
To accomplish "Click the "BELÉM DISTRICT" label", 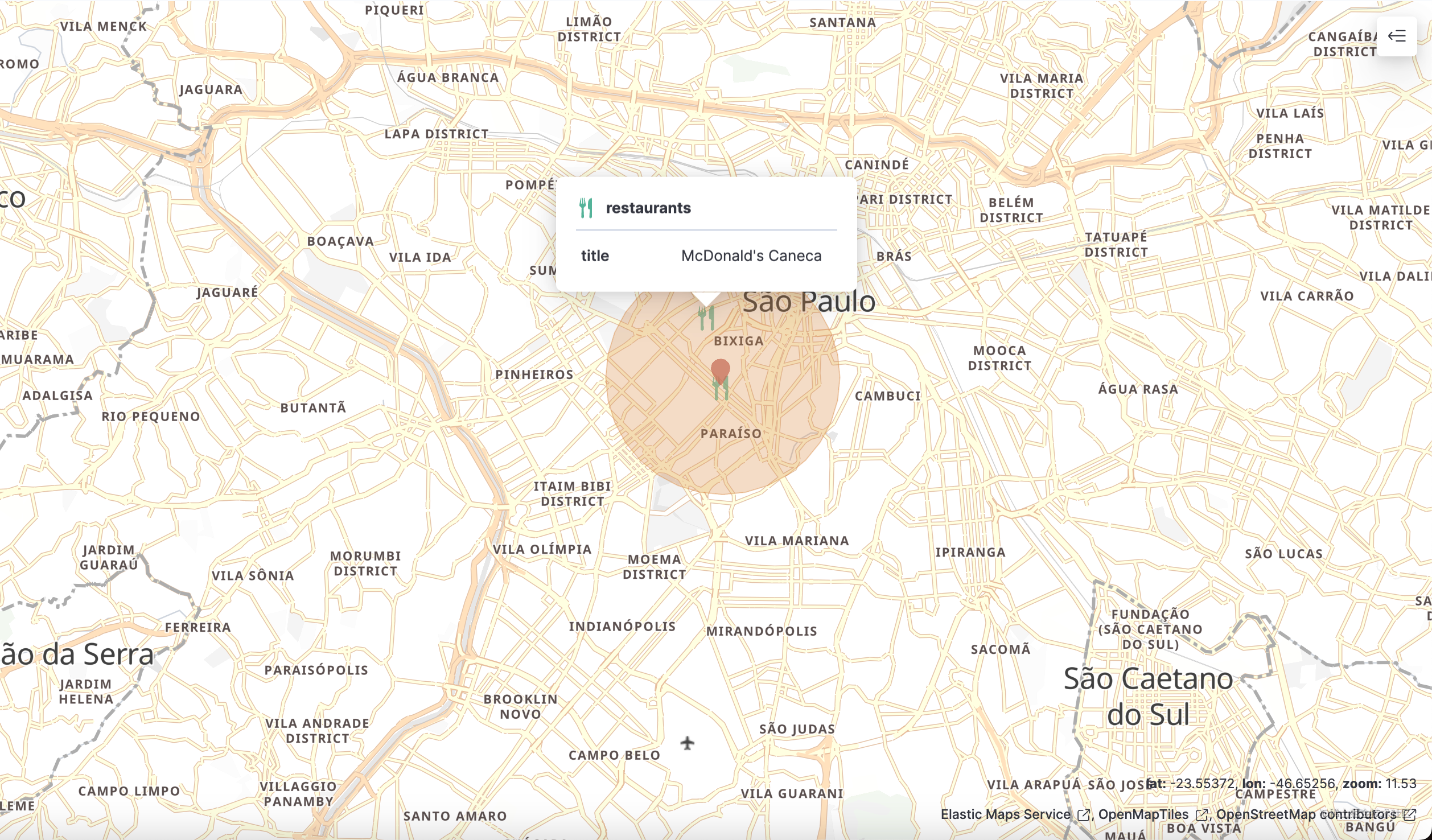I will [x=1011, y=210].
